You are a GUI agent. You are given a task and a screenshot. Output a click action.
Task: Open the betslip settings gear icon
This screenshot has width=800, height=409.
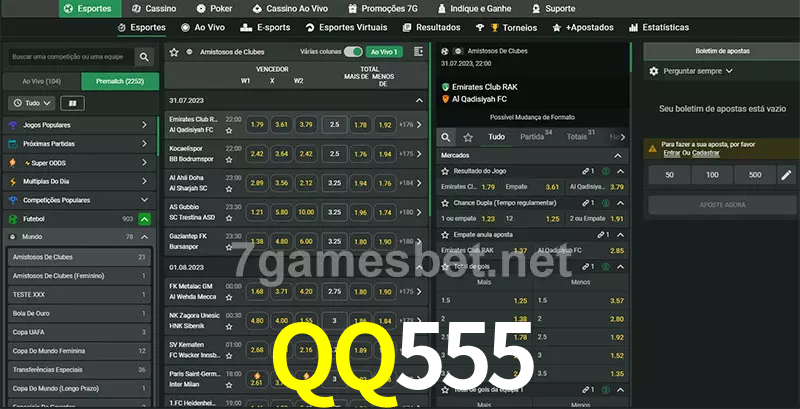pos(654,71)
